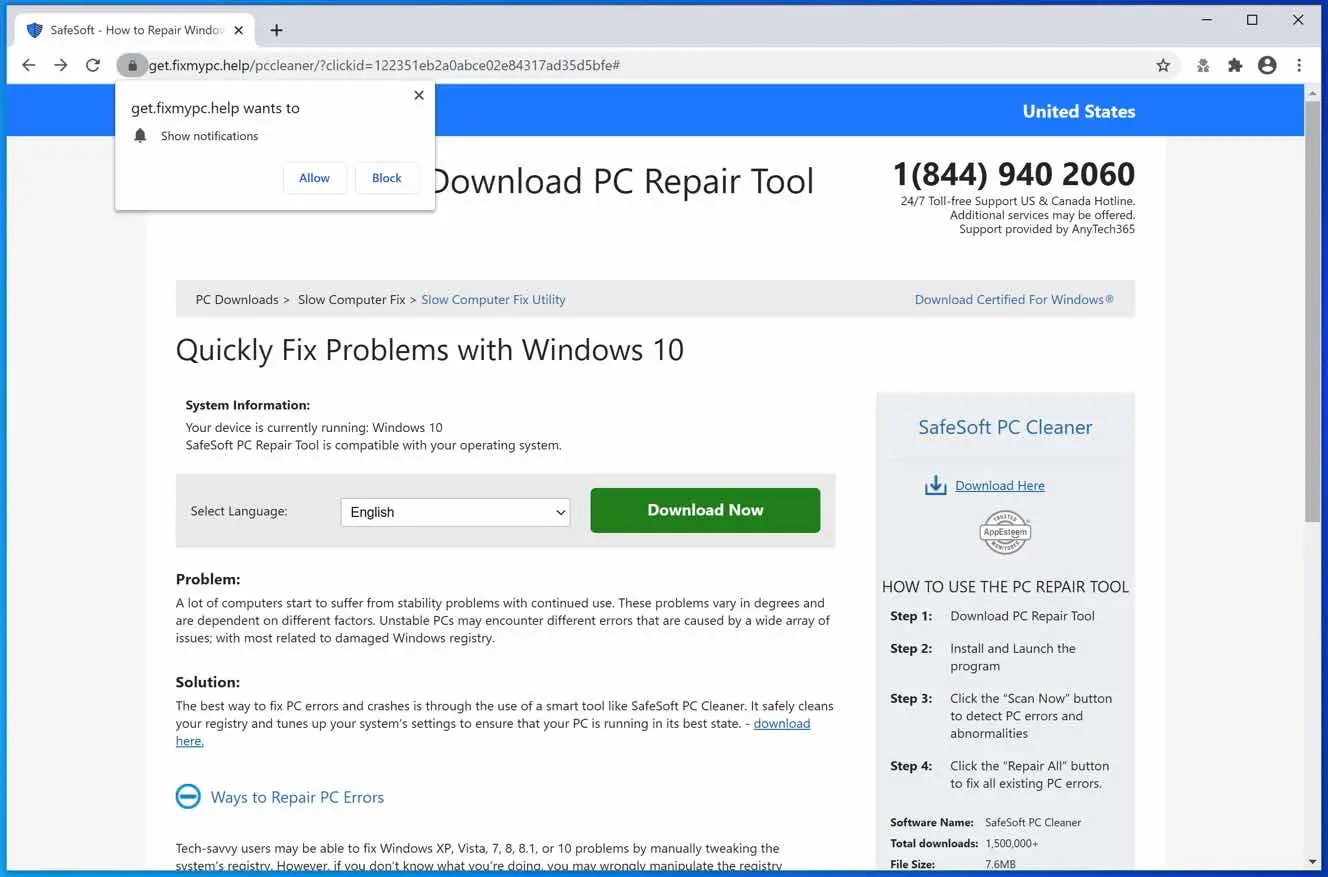The height and width of the screenshot is (877, 1328).
Task: Close the SafeSoft browser tab
Action: pos(239,30)
